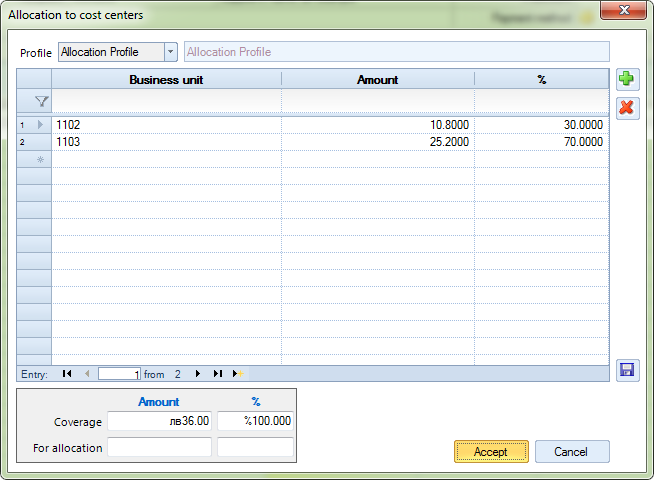
Task: Click For allocation amount field
Action: (159, 447)
